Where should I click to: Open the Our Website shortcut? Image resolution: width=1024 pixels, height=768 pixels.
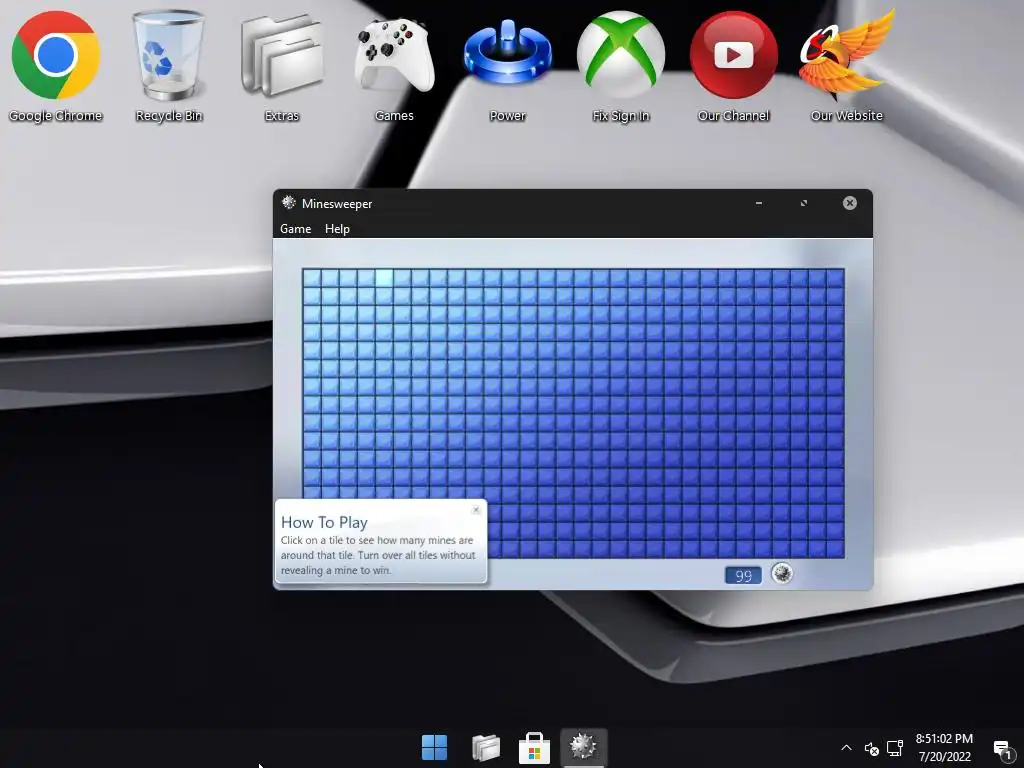coord(846,65)
